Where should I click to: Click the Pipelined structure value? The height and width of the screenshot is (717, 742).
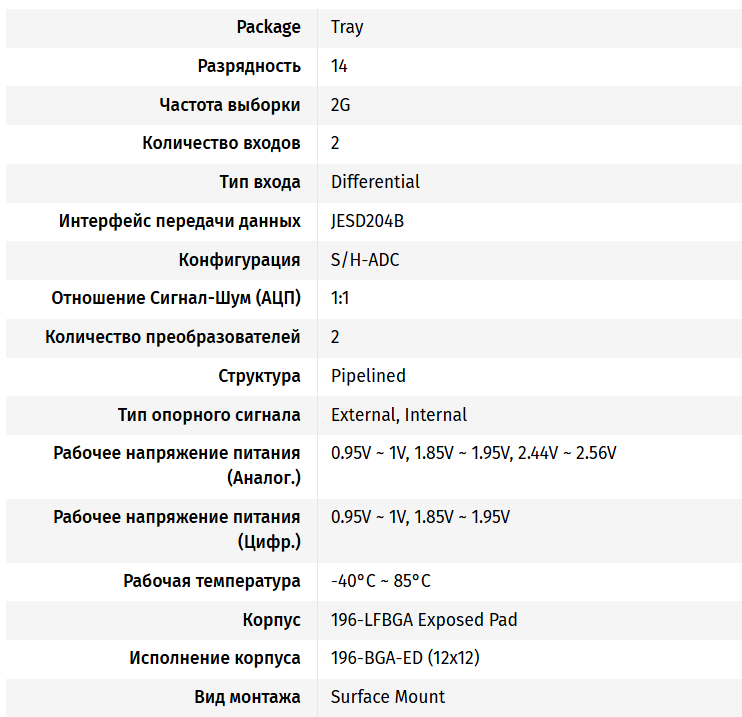(368, 376)
